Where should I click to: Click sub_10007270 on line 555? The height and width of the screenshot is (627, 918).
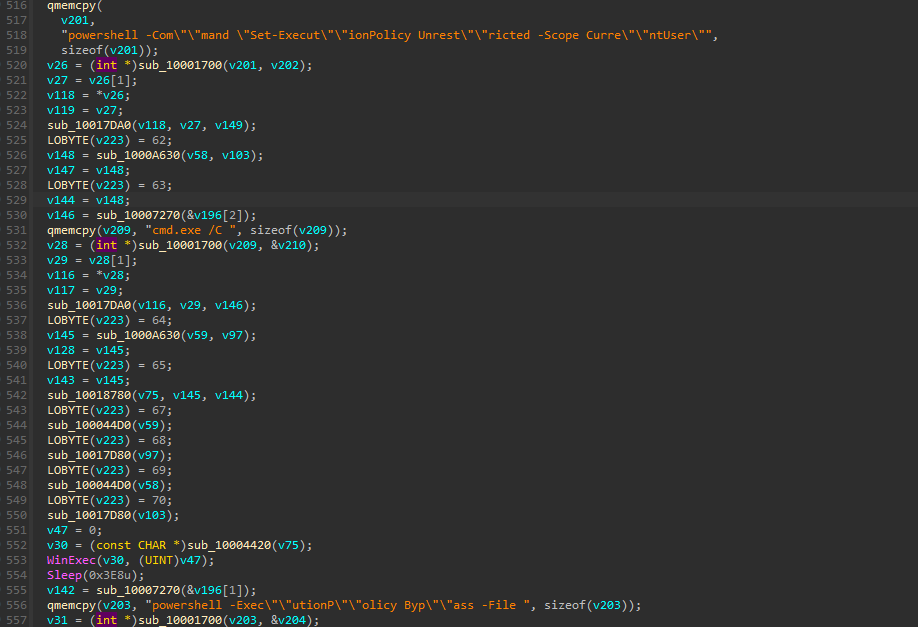click(138, 590)
